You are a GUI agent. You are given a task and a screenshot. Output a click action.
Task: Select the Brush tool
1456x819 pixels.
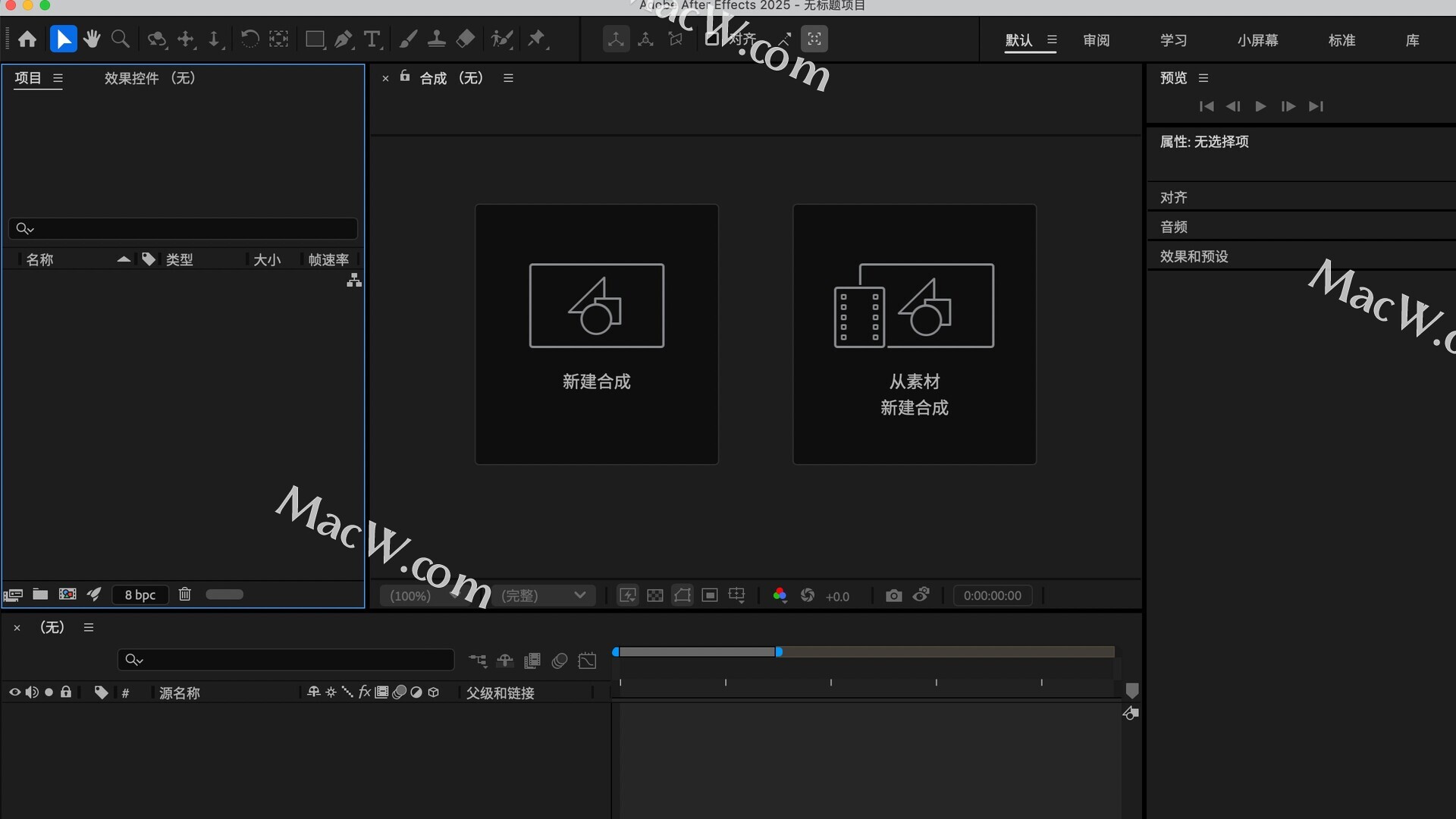click(x=408, y=39)
